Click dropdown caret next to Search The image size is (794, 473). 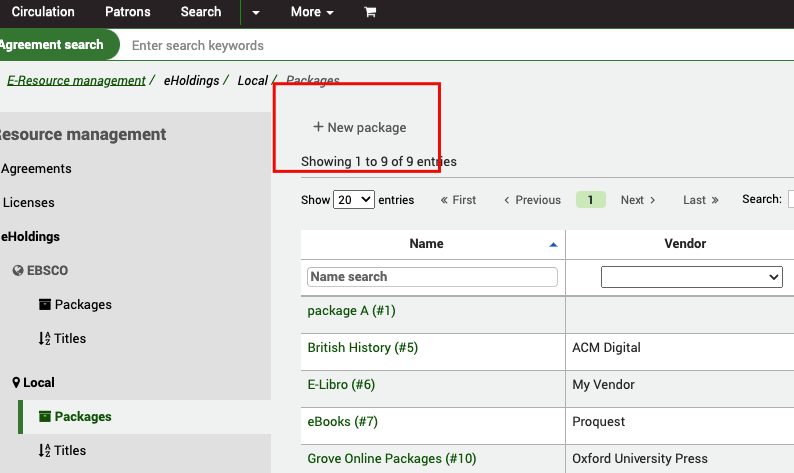pyautogui.click(x=256, y=12)
